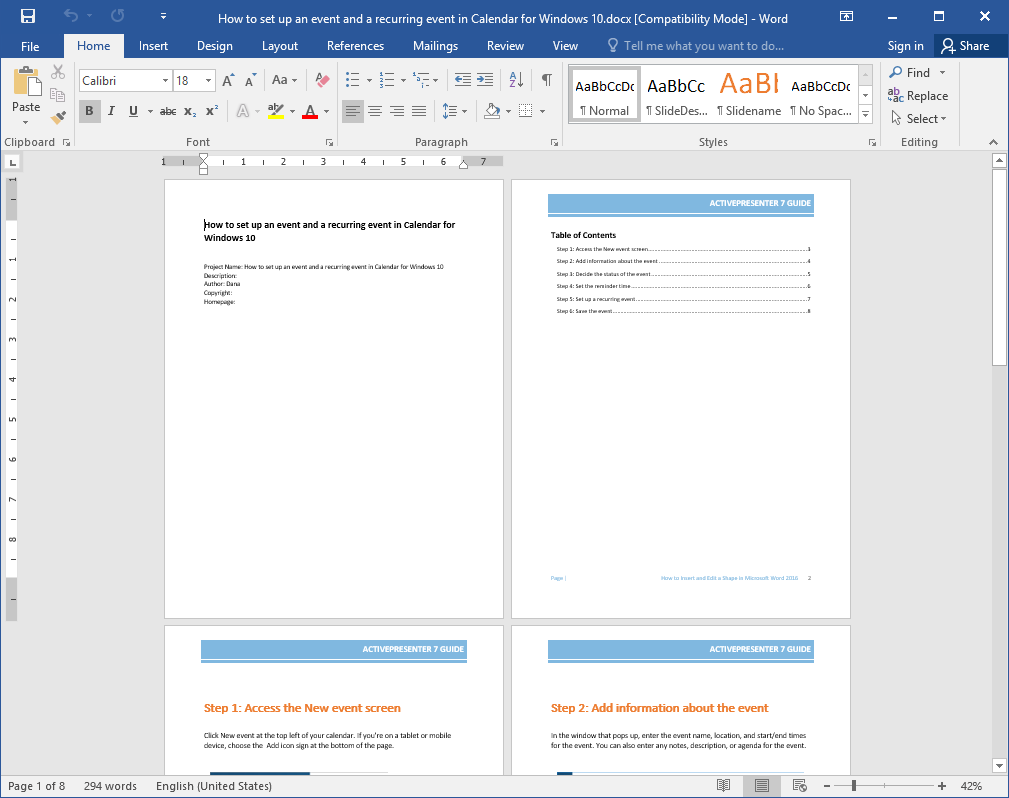
Task: Click the Format Painter brush icon
Action: 58,117
